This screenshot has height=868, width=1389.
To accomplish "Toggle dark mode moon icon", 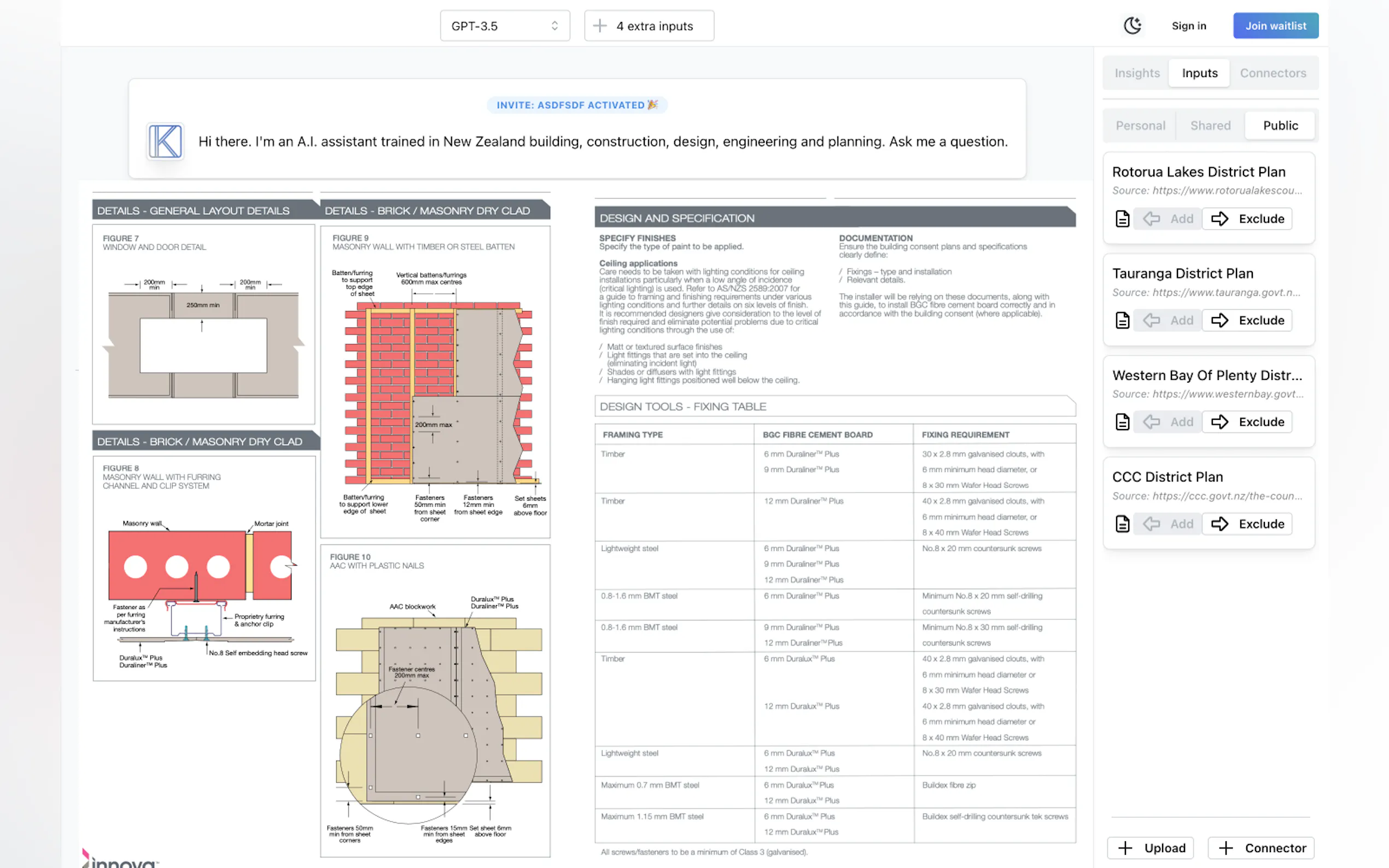I will (x=1133, y=26).
